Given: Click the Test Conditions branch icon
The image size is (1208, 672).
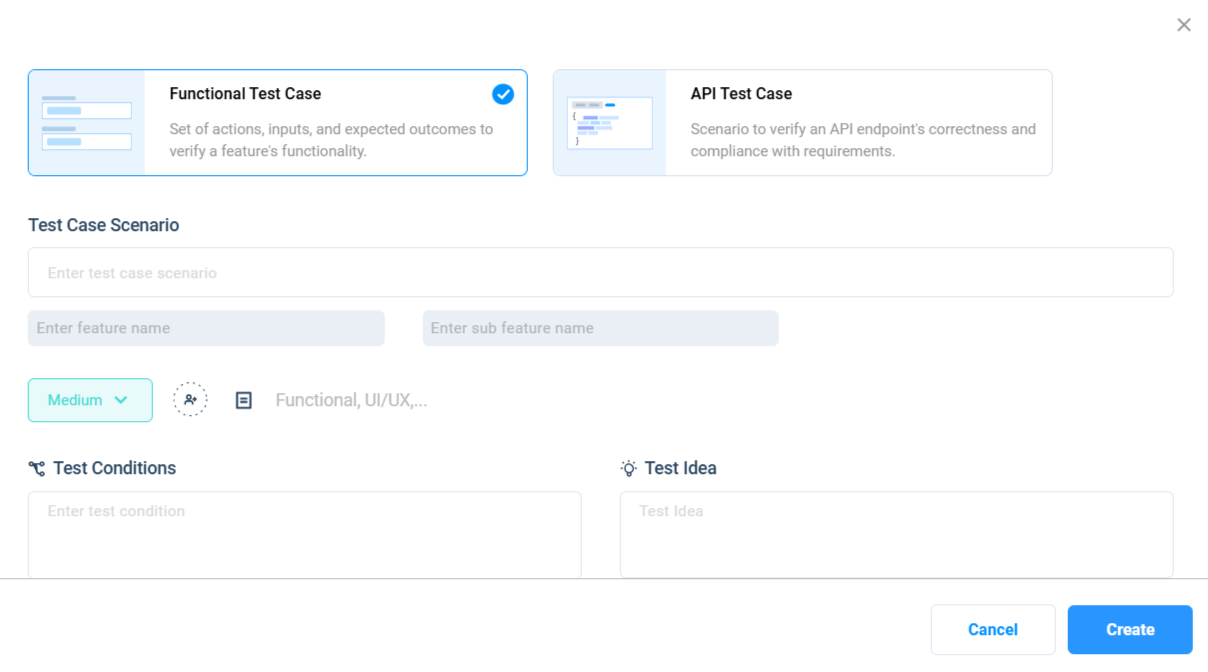Looking at the screenshot, I should 37,468.
